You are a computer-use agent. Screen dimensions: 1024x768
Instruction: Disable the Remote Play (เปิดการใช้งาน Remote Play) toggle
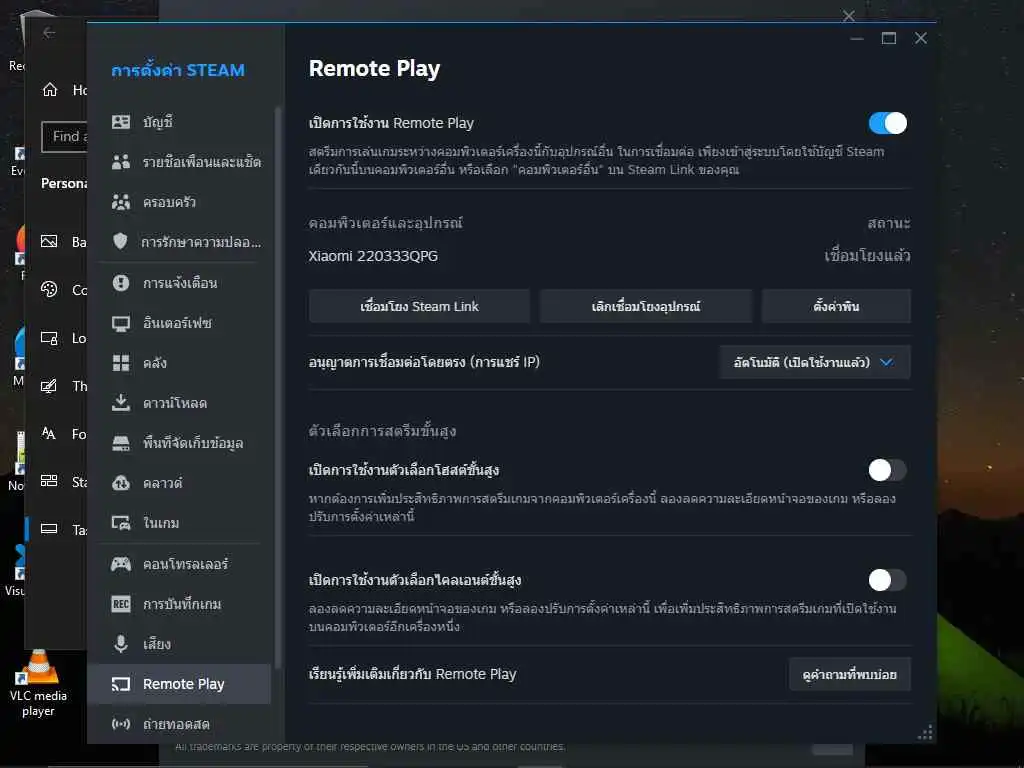(888, 123)
